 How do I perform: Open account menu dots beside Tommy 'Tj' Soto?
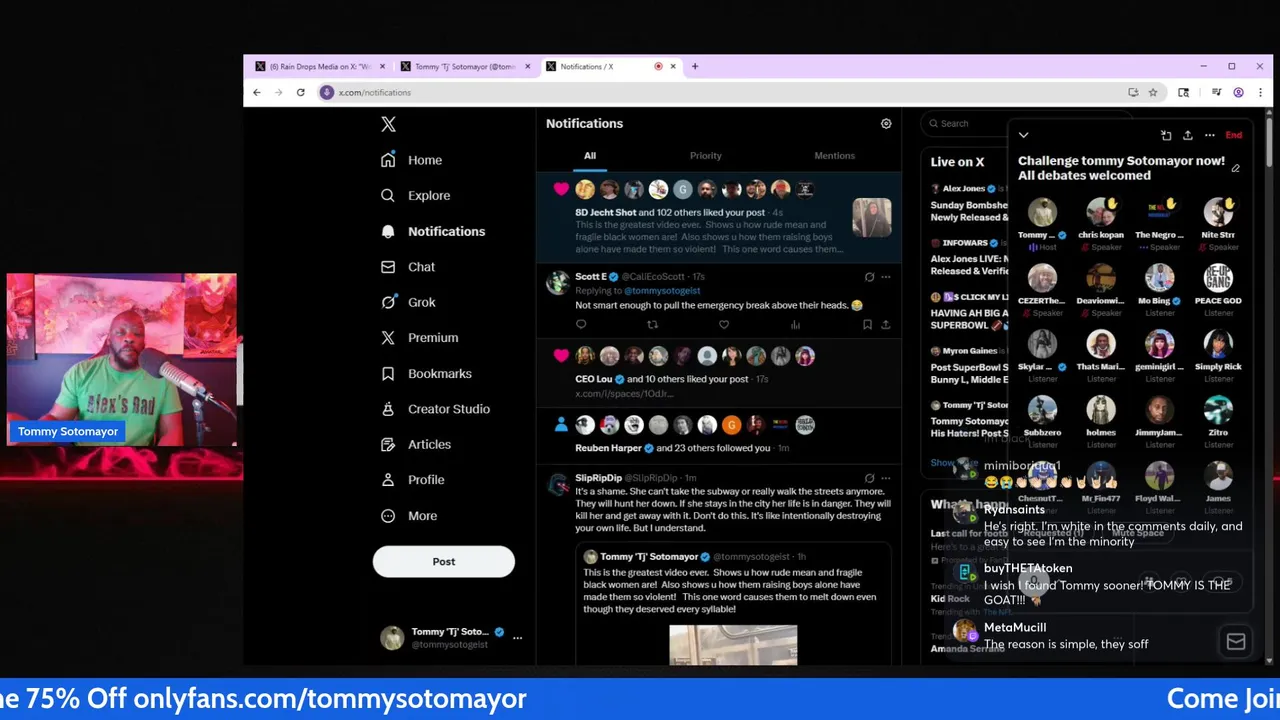pyautogui.click(x=517, y=637)
